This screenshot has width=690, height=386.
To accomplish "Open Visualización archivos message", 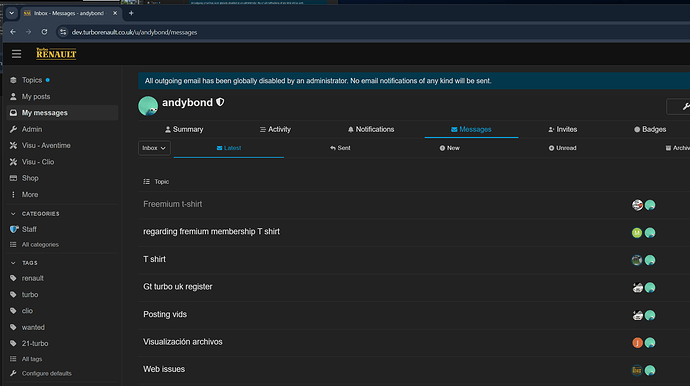I will tap(183, 342).
